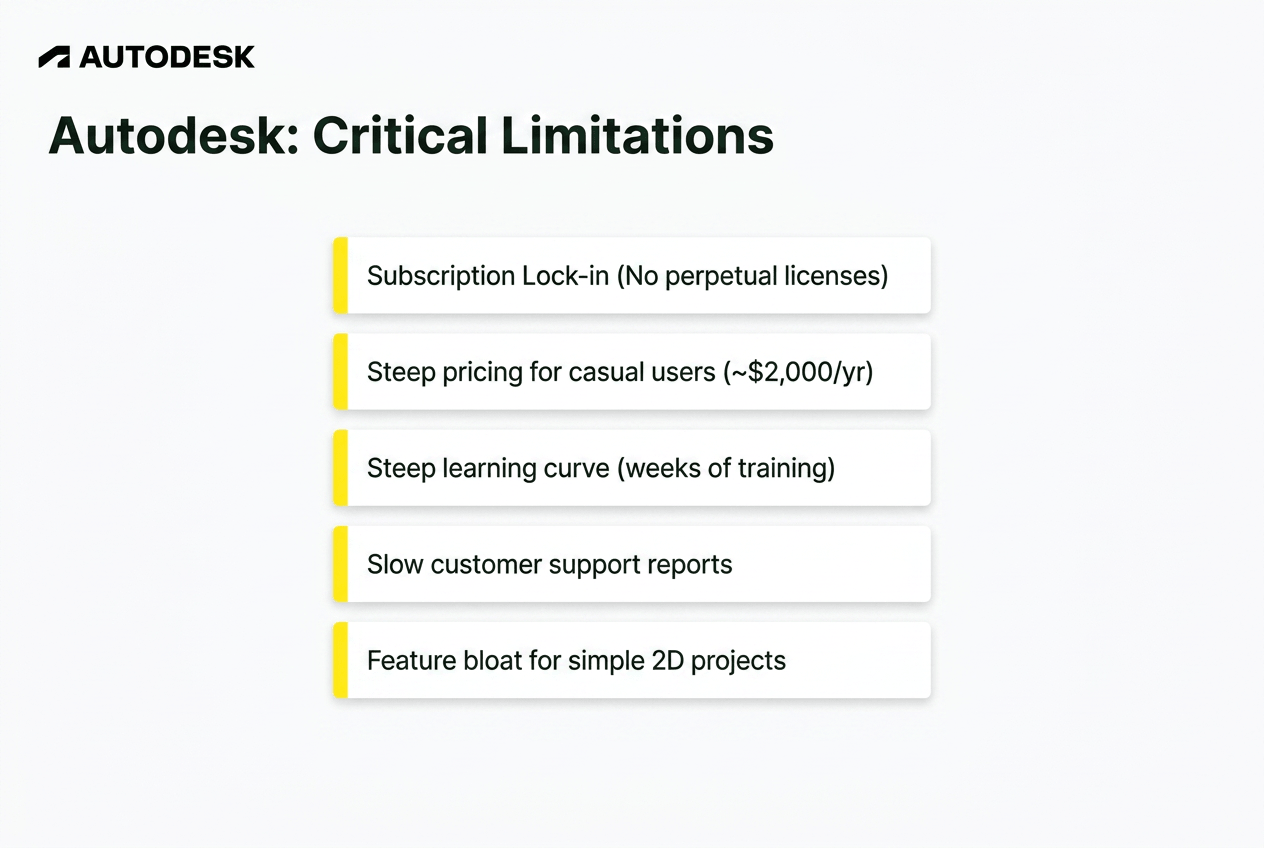Click yellow accent bar on Subscription Lock-in card
This screenshot has height=848, width=1264.
[340, 275]
